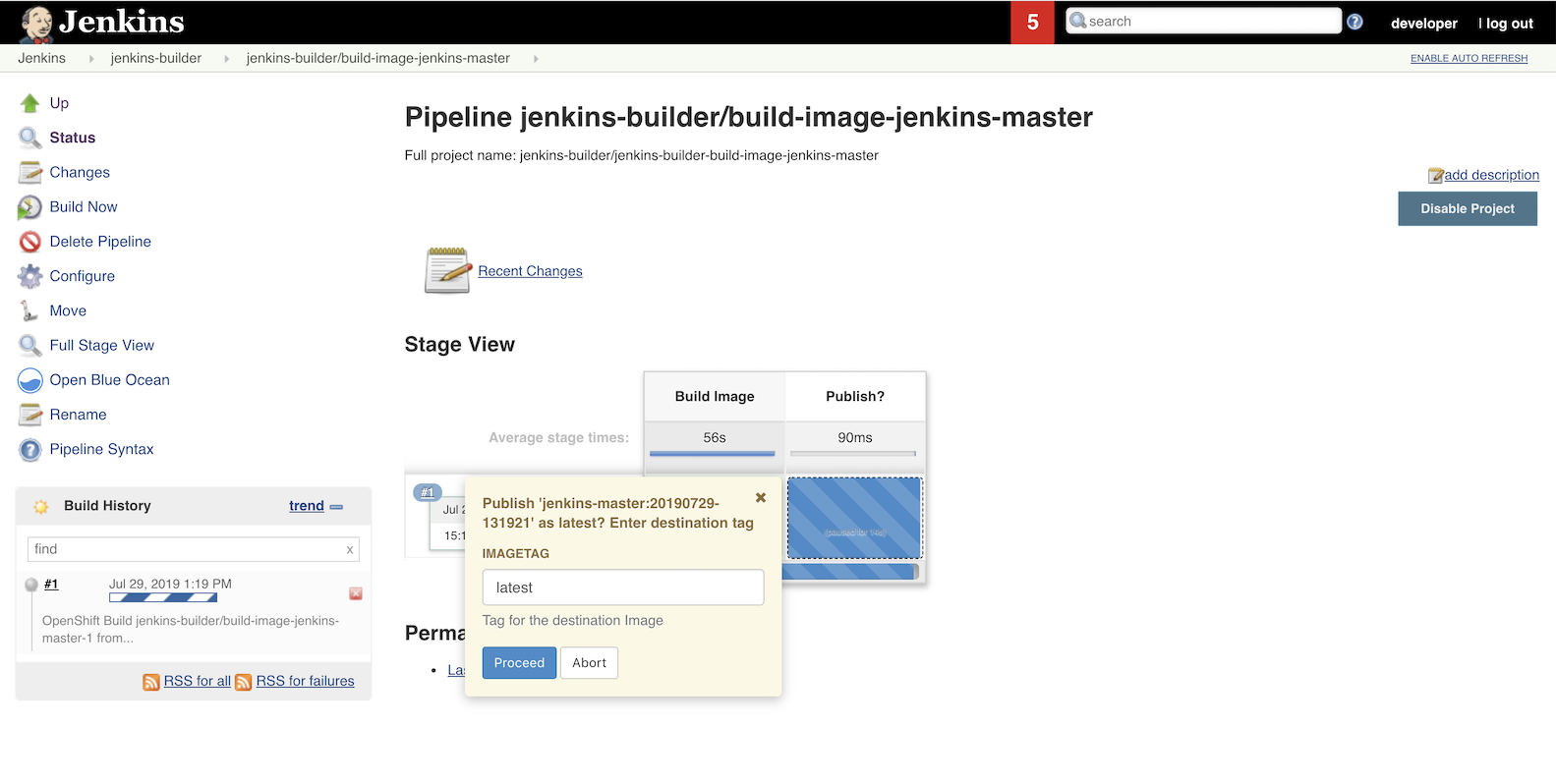
Task: Click the Configure gear icon
Action: (x=30, y=276)
